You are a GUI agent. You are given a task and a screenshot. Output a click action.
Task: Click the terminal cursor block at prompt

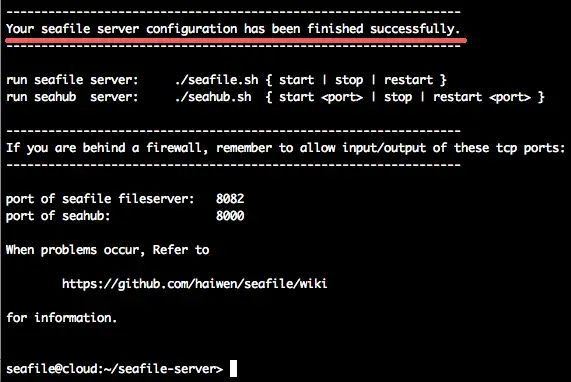click(233, 369)
